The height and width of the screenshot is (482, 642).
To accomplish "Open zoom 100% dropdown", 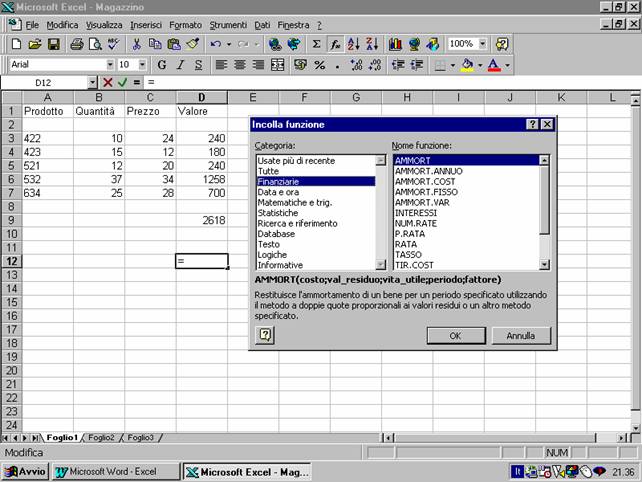I will (483, 43).
